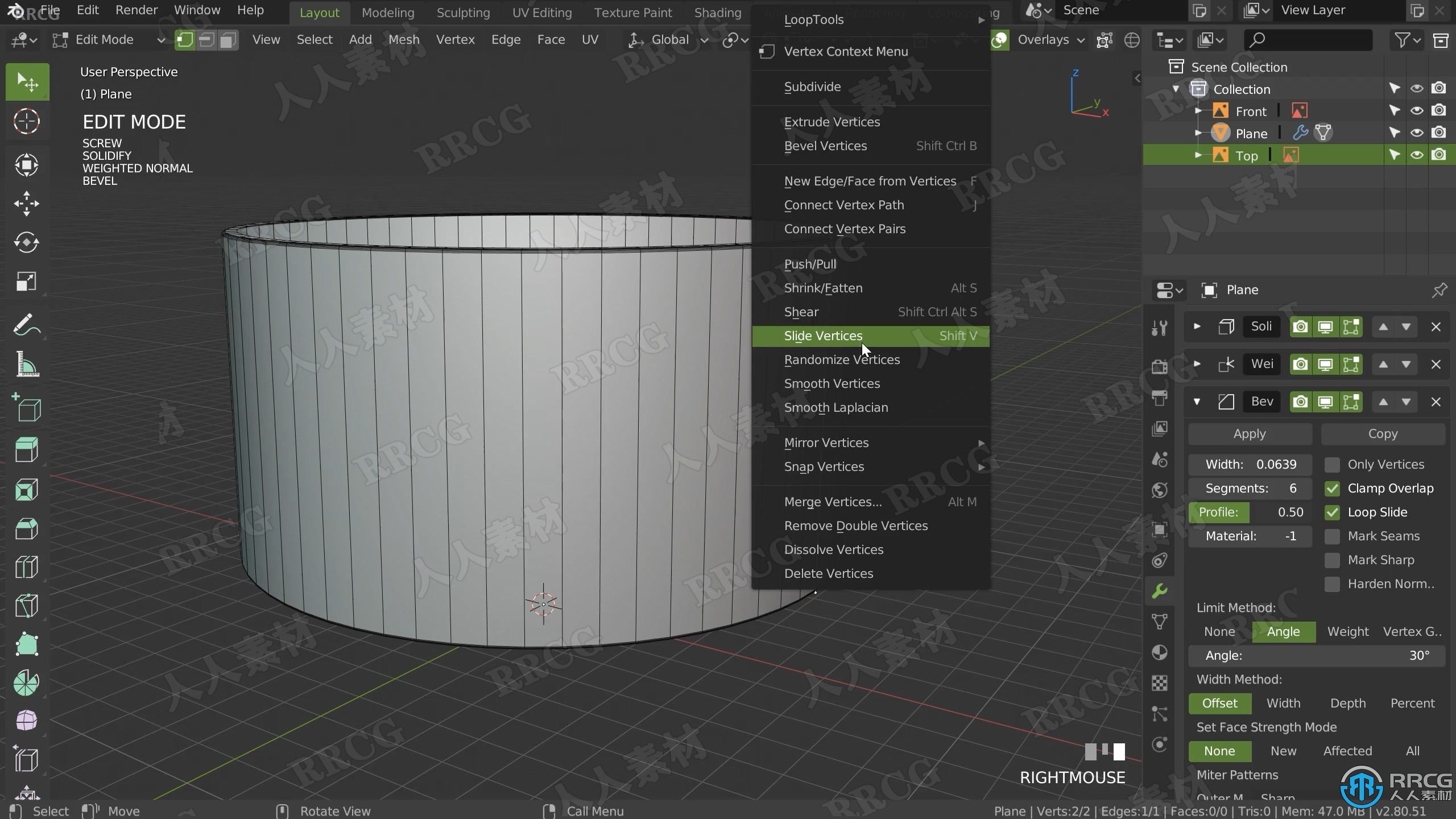Viewport: 1456px width, 819px height.
Task: Toggle Loop Slide checkbox
Action: pyautogui.click(x=1333, y=512)
